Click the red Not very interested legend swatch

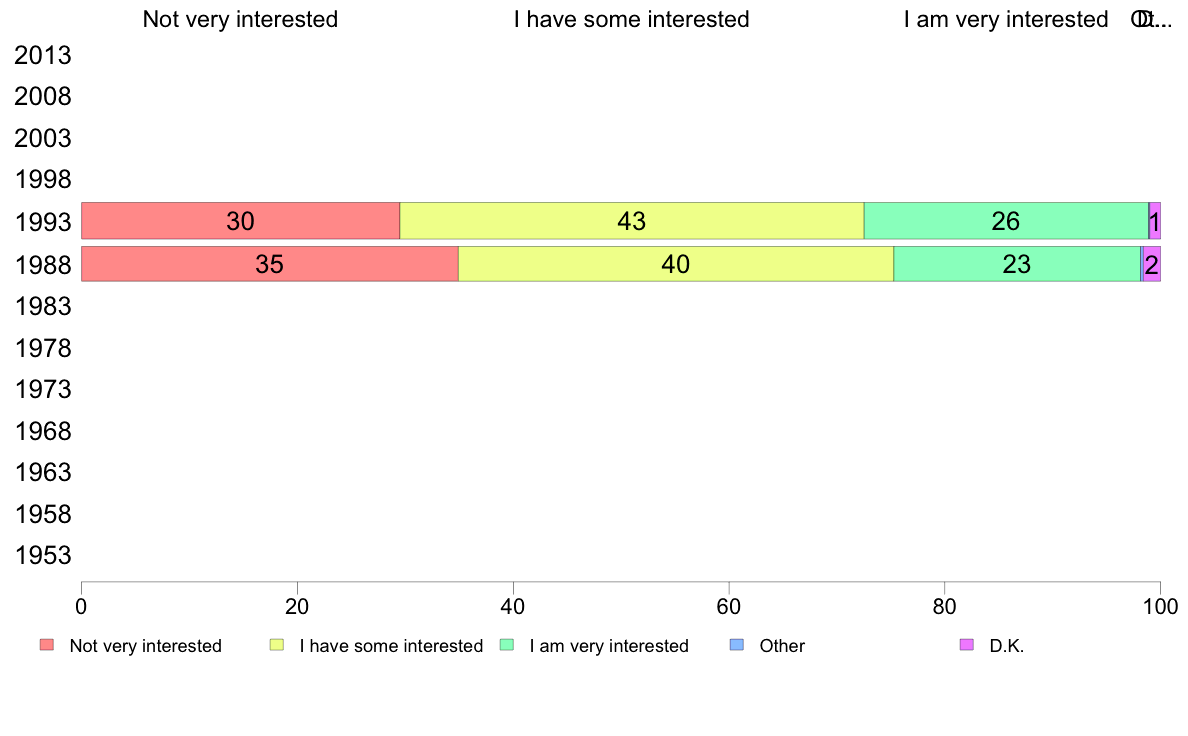pyautogui.click(x=47, y=645)
